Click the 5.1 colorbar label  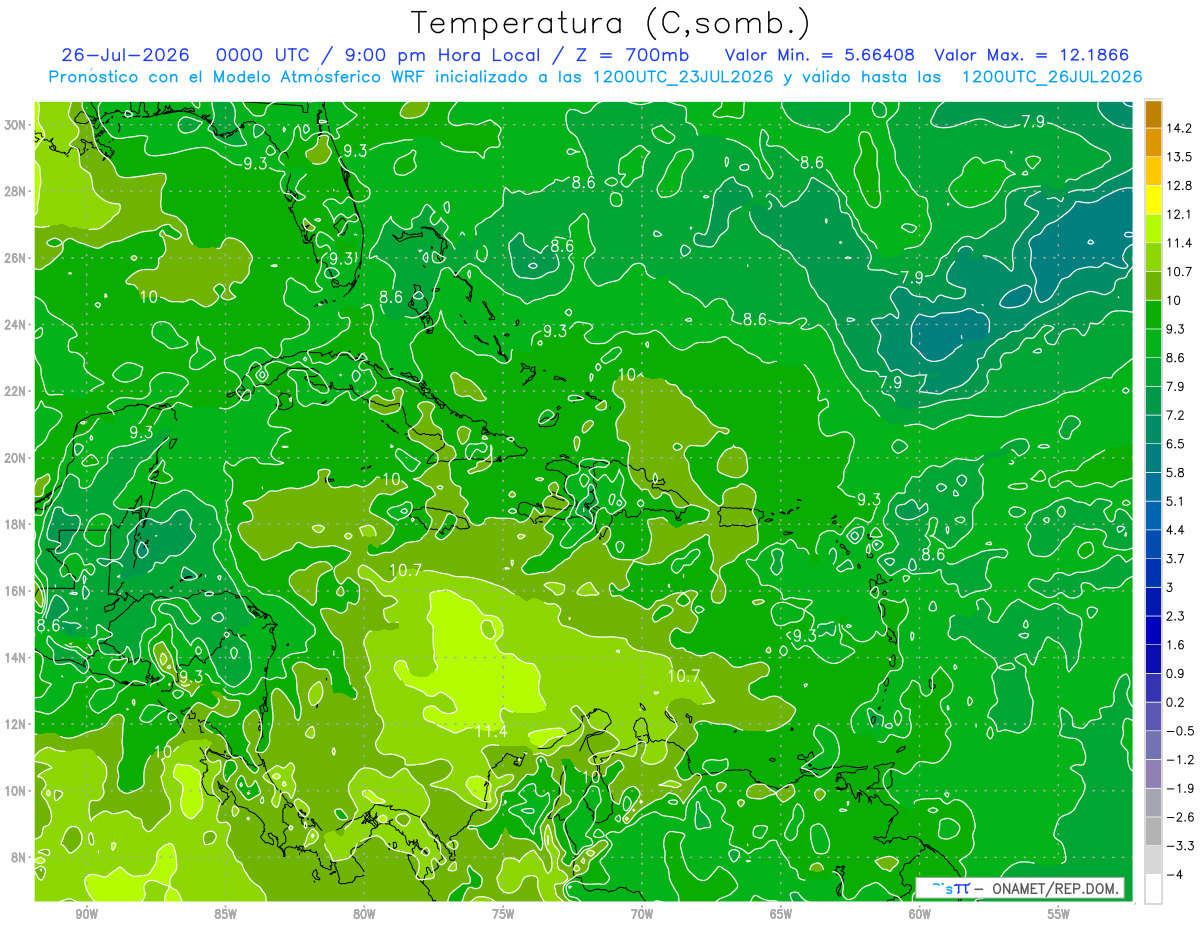[x=1176, y=501]
